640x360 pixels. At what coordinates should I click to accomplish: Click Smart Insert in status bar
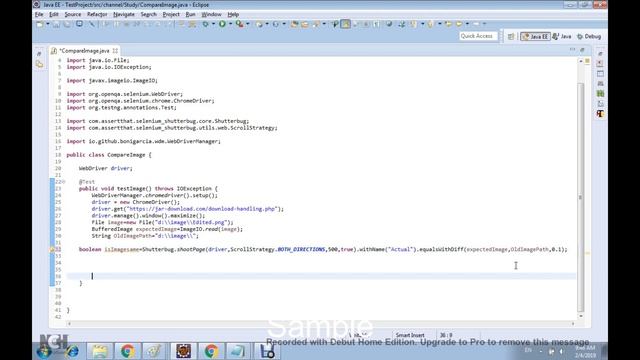coord(410,335)
